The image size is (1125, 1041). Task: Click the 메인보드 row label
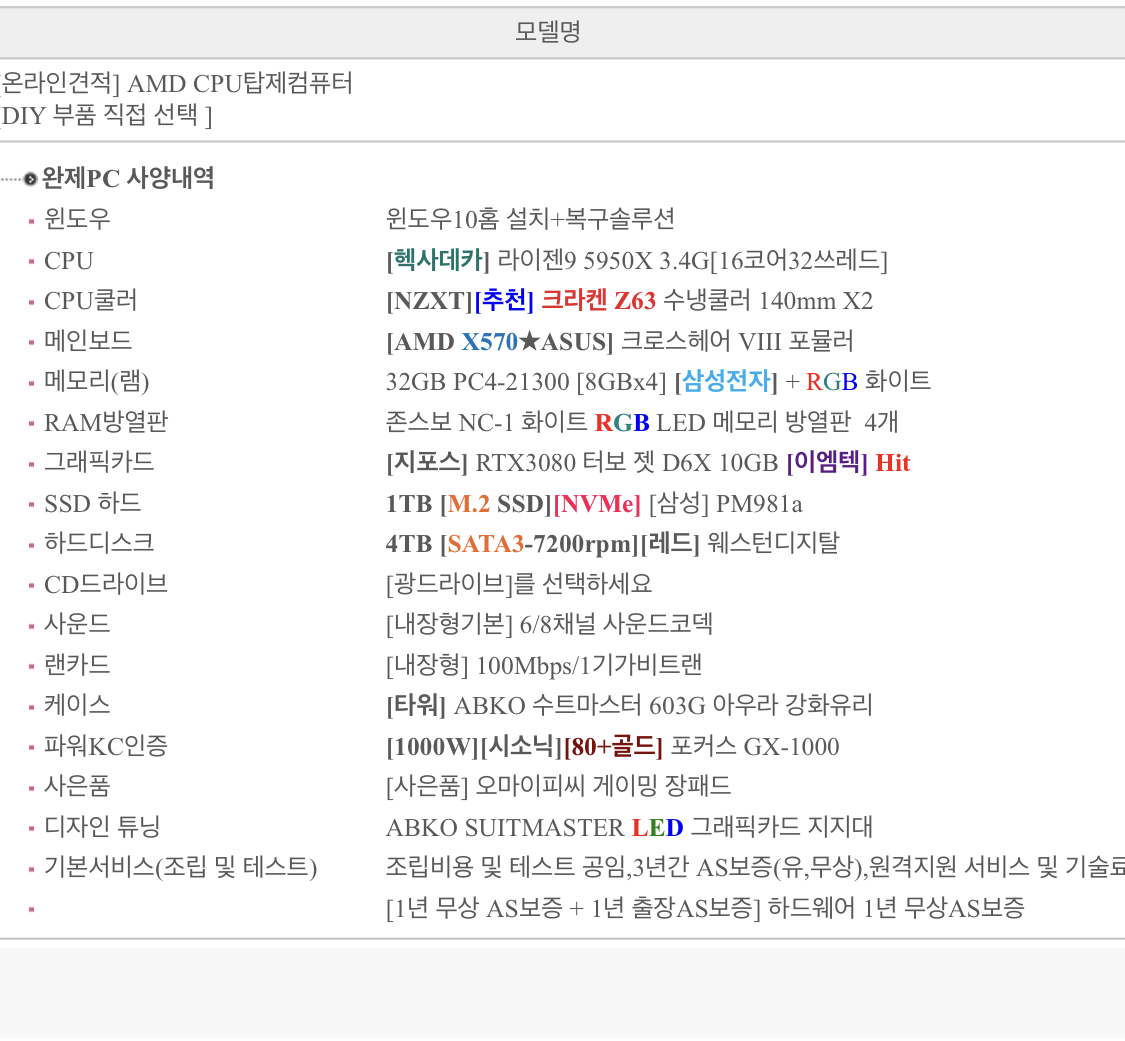click(x=88, y=341)
